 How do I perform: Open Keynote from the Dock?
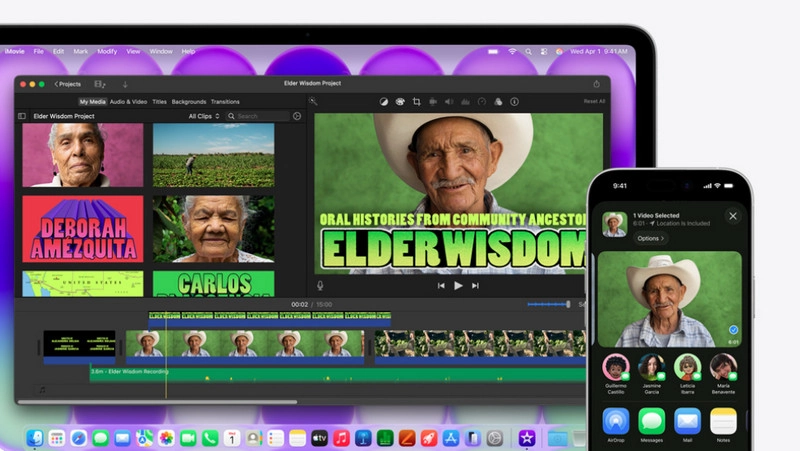[x=363, y=438]
